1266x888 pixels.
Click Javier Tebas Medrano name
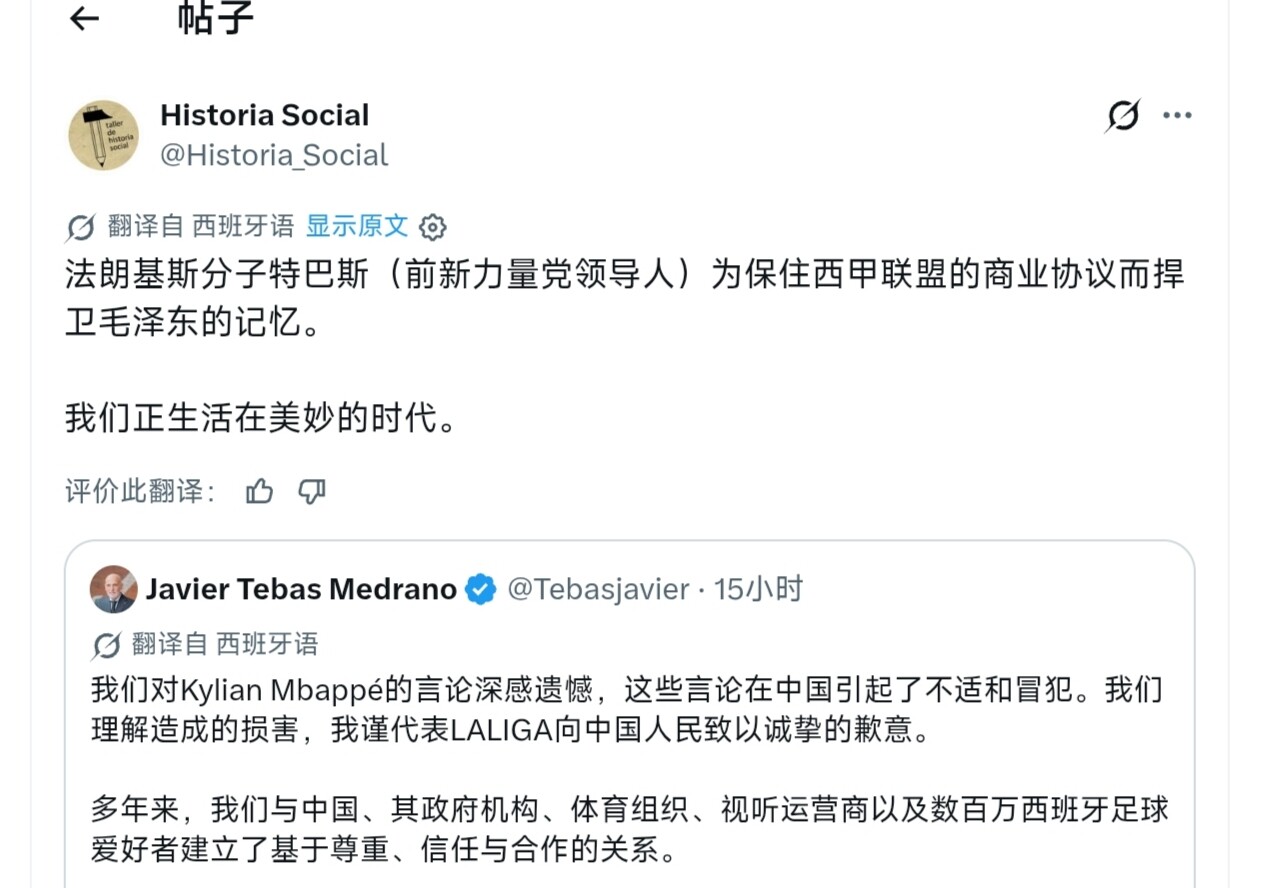[302, 589]
